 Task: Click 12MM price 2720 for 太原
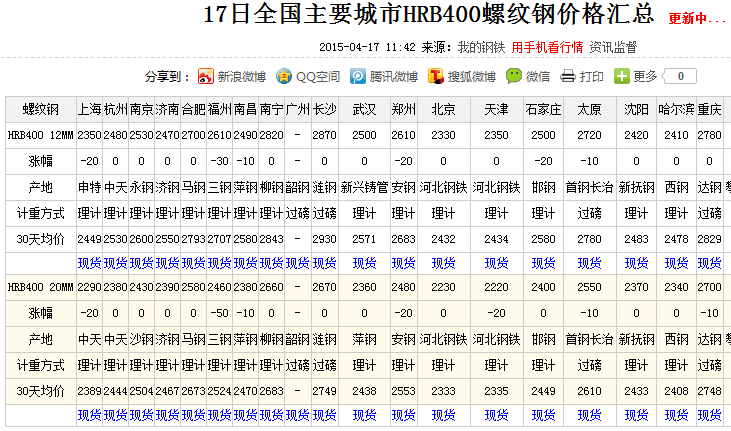coord(589,135)
